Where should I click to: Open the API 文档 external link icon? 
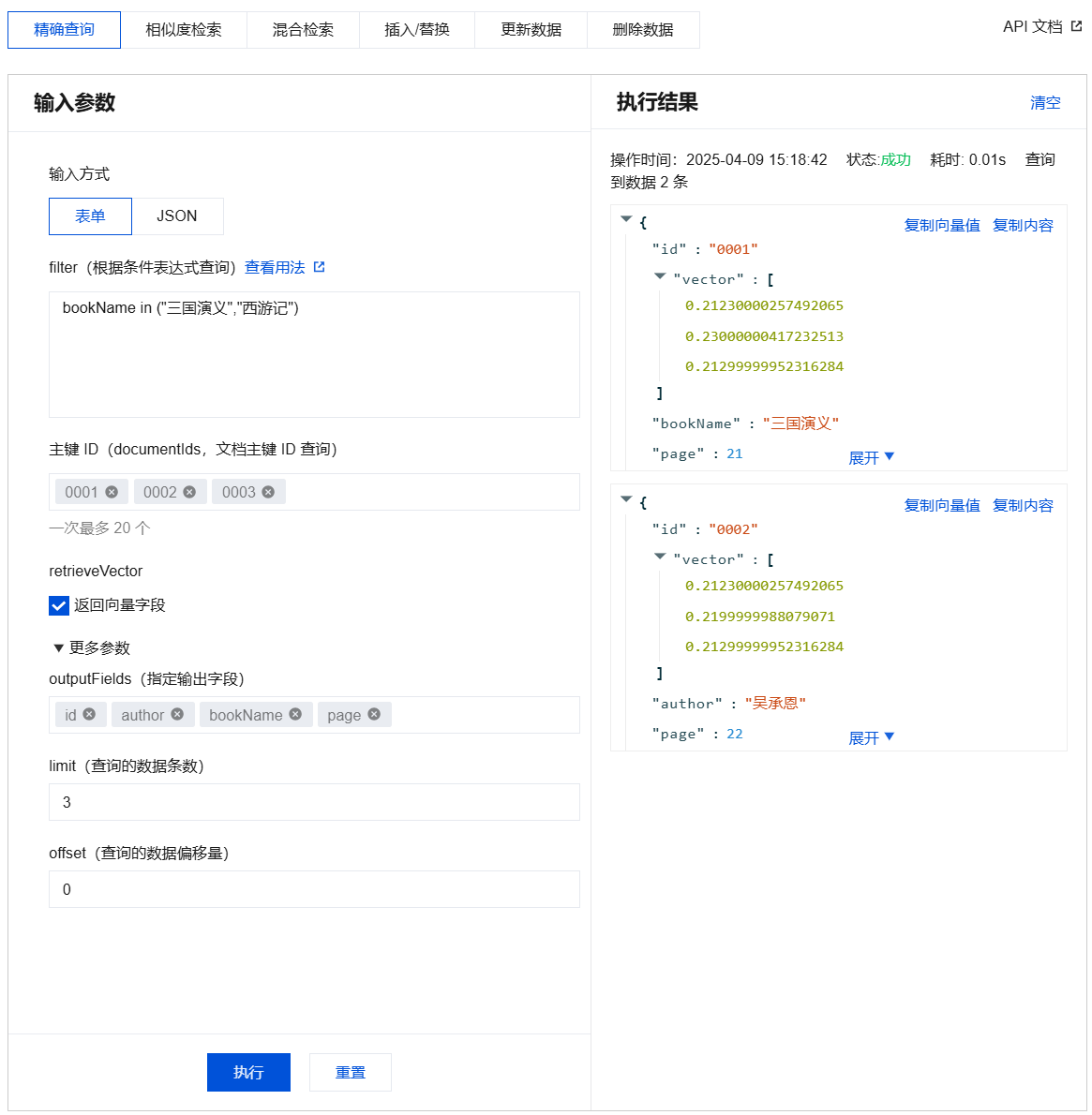point(1076,26)
